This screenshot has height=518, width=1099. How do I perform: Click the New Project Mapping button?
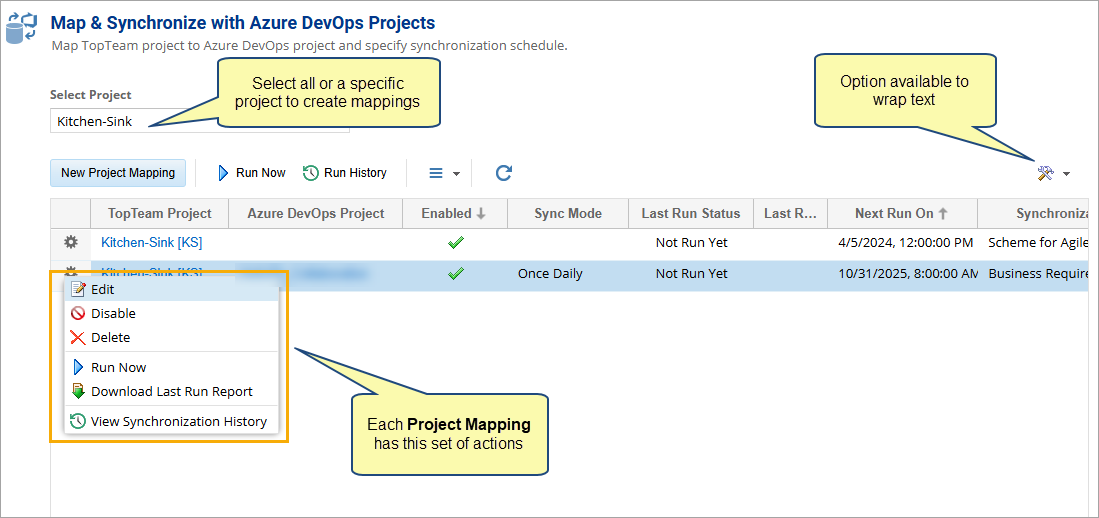[118, 172]
